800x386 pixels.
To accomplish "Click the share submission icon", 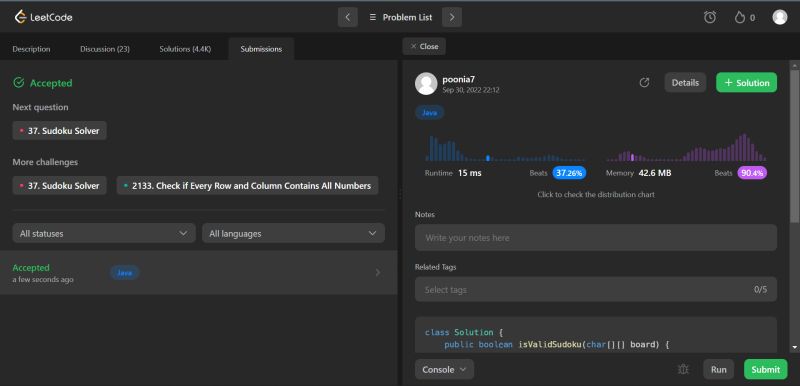I will (644, 83).
